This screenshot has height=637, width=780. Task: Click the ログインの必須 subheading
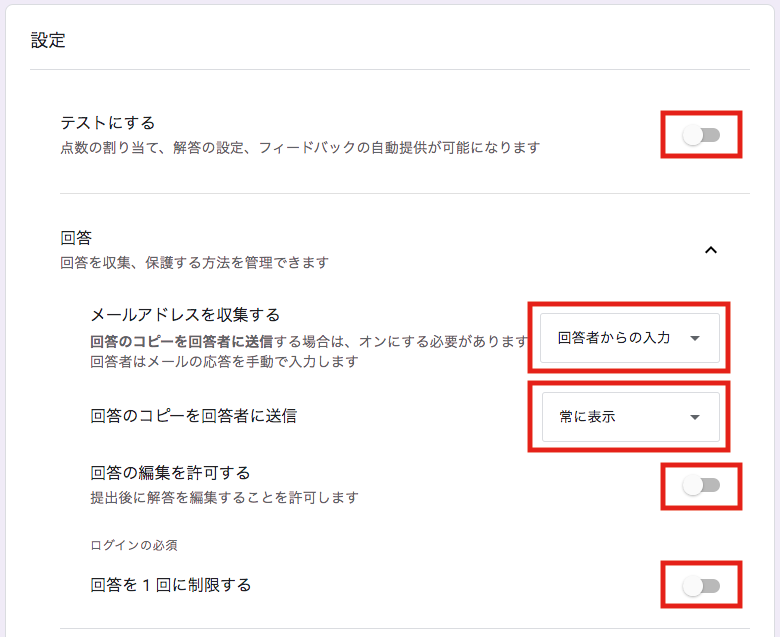134,545
